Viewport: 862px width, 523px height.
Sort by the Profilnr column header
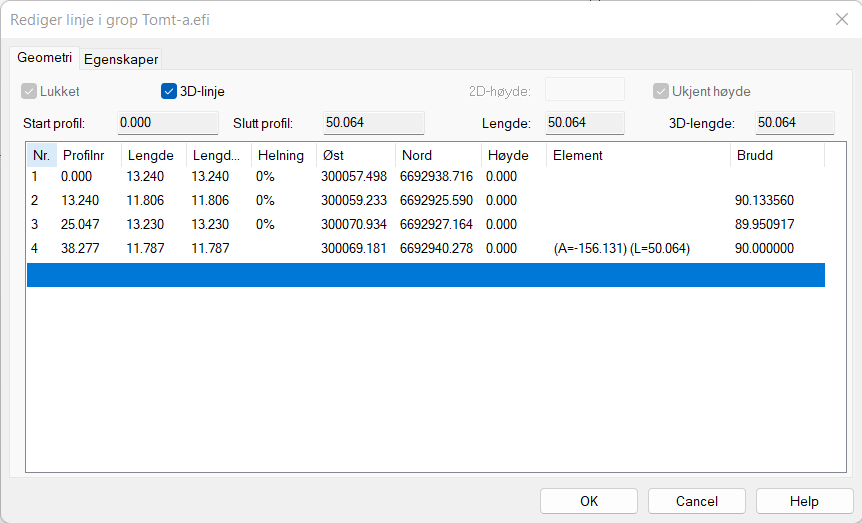pos(88,155)
